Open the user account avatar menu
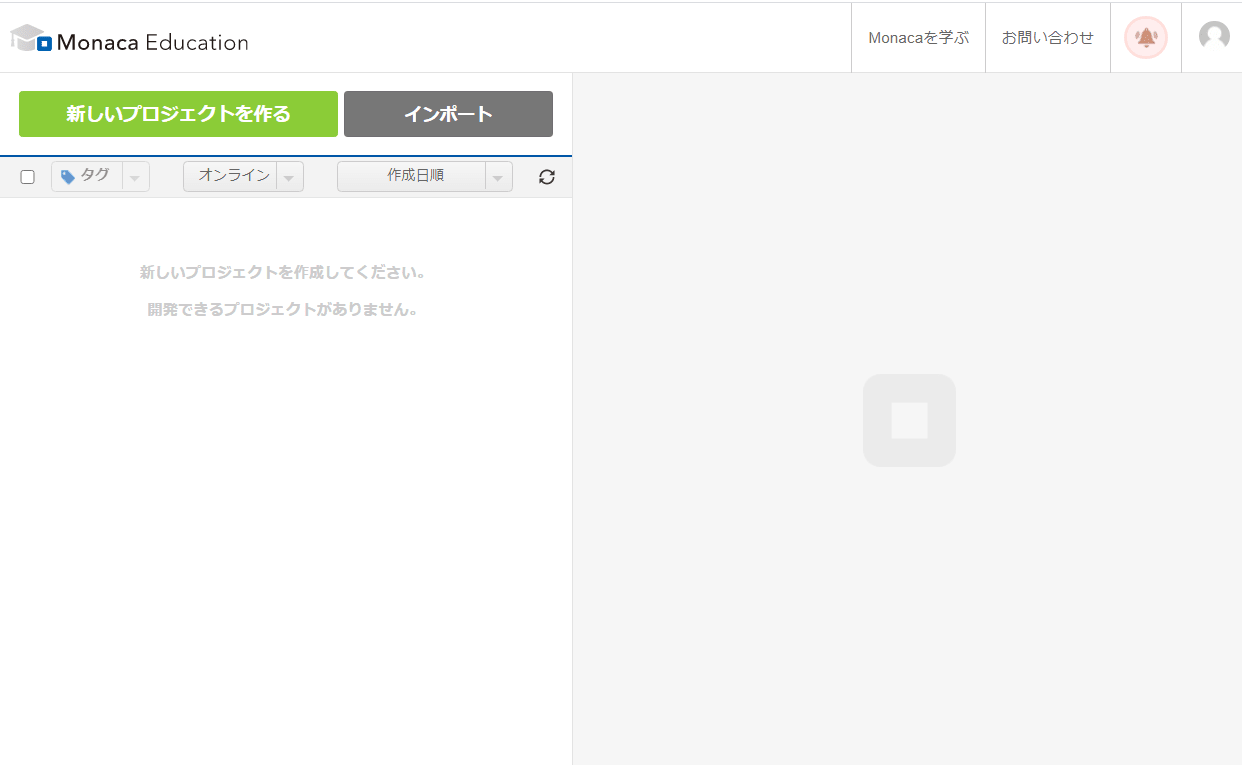Image resolution: width=1242 pixels, height=765 pixels. point(1214,37)
